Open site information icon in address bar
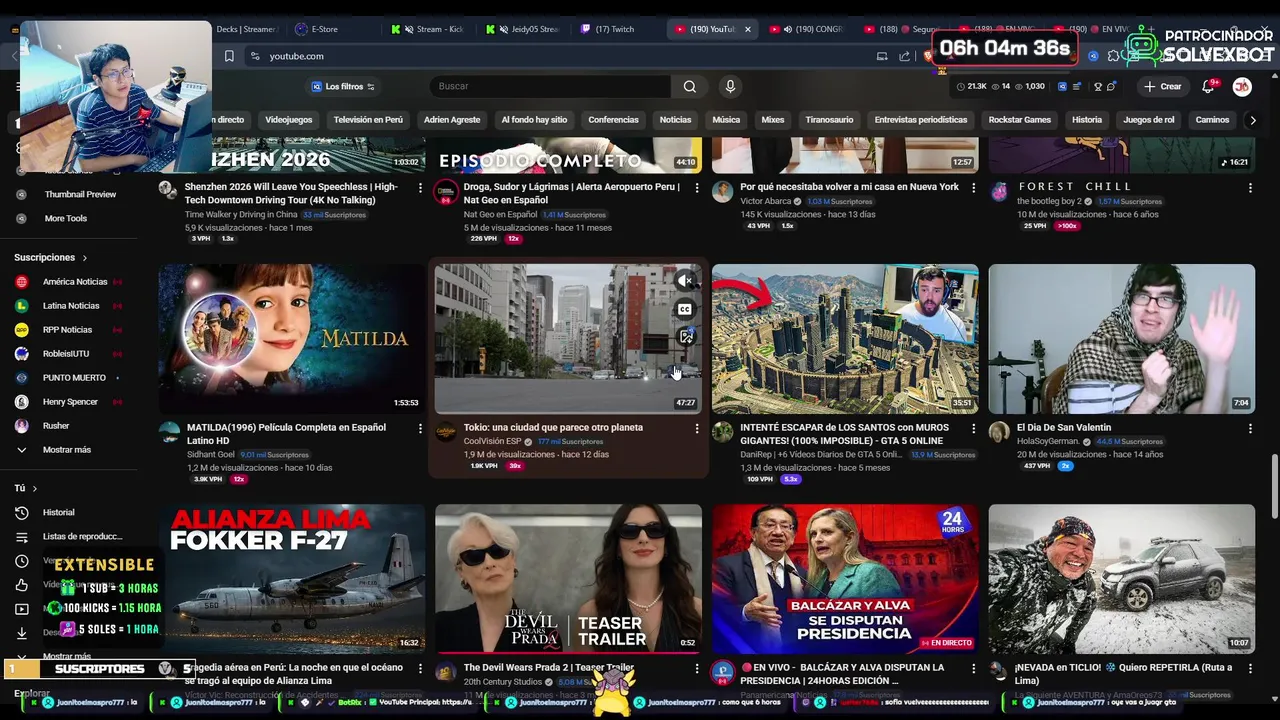The image size is (1280, 720). (255, 56)
